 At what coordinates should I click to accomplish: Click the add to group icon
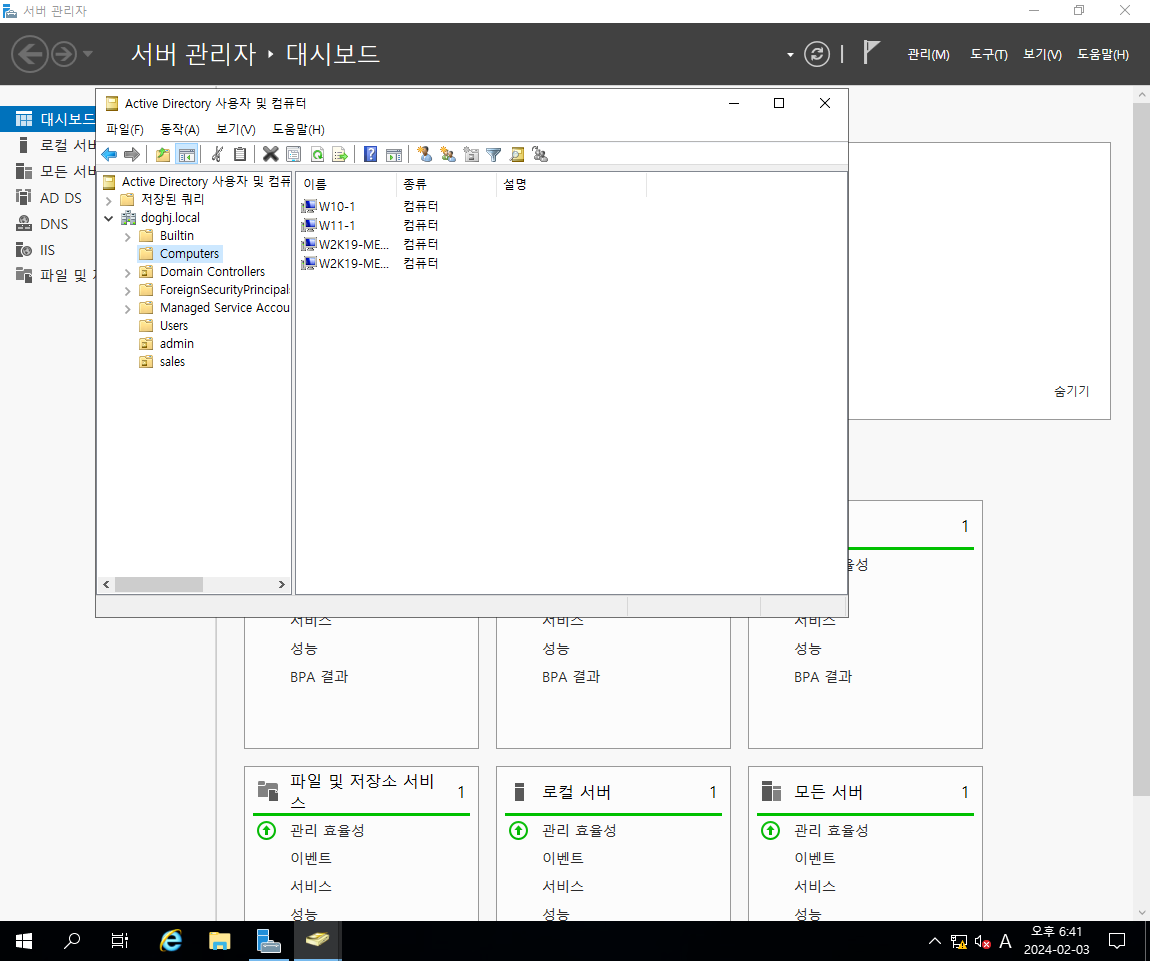coord(541,154)
